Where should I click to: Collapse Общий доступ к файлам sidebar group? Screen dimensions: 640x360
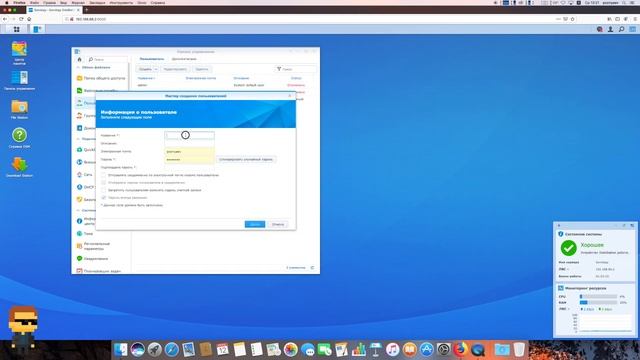coord(78,68)
